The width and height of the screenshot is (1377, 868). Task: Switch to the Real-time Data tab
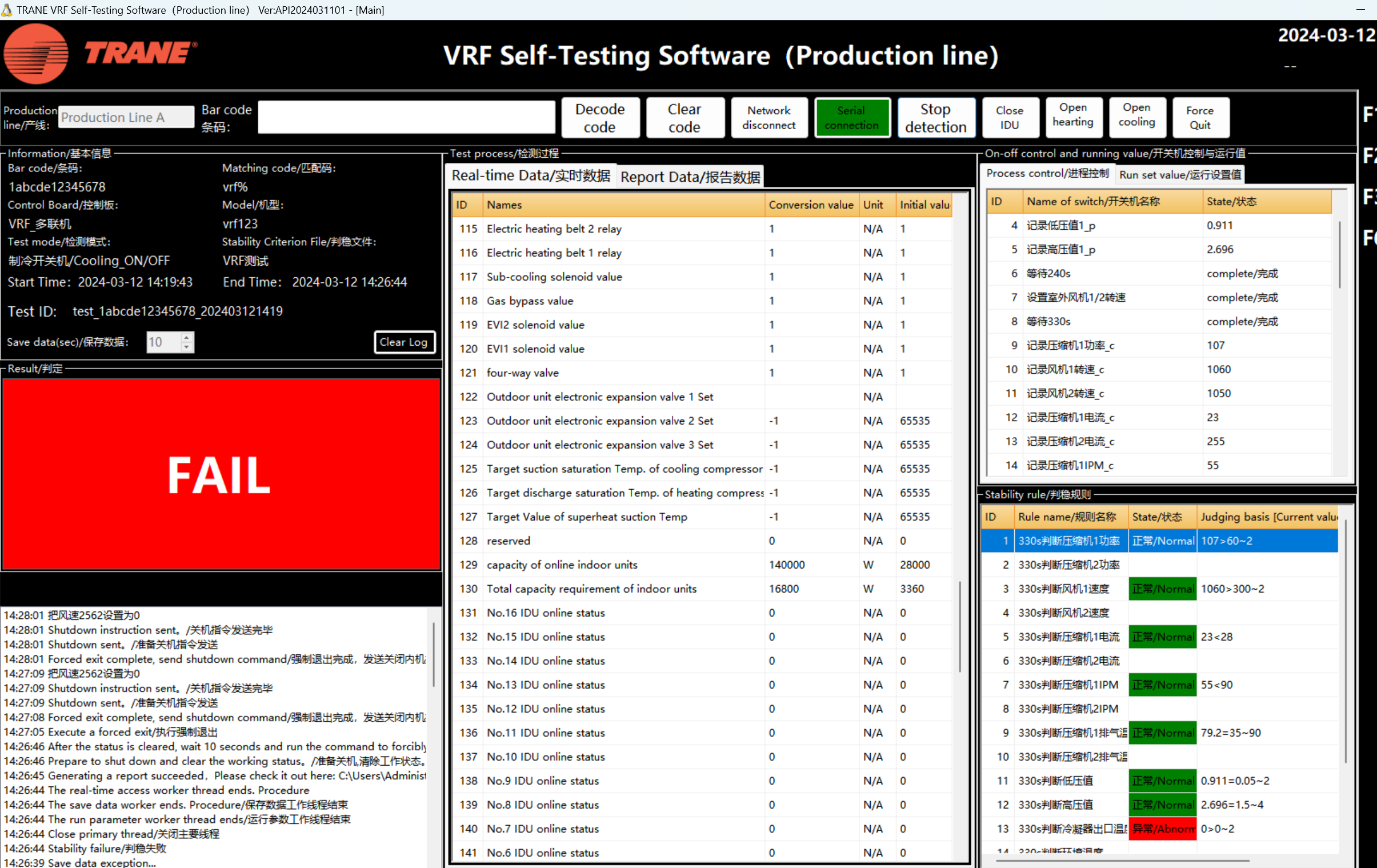click(531, 175)
